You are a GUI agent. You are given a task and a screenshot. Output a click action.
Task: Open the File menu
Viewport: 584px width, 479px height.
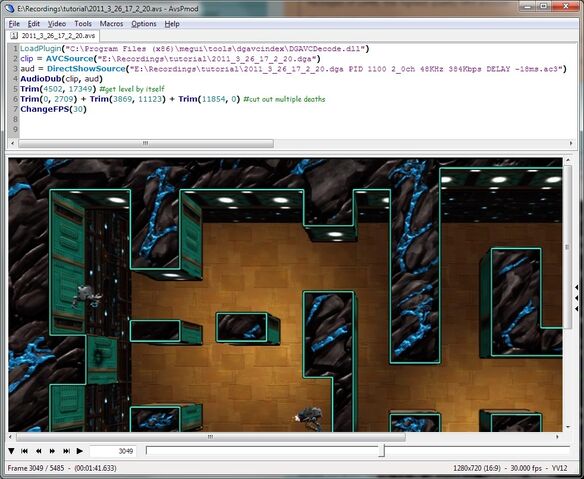[x=14, y=24]
